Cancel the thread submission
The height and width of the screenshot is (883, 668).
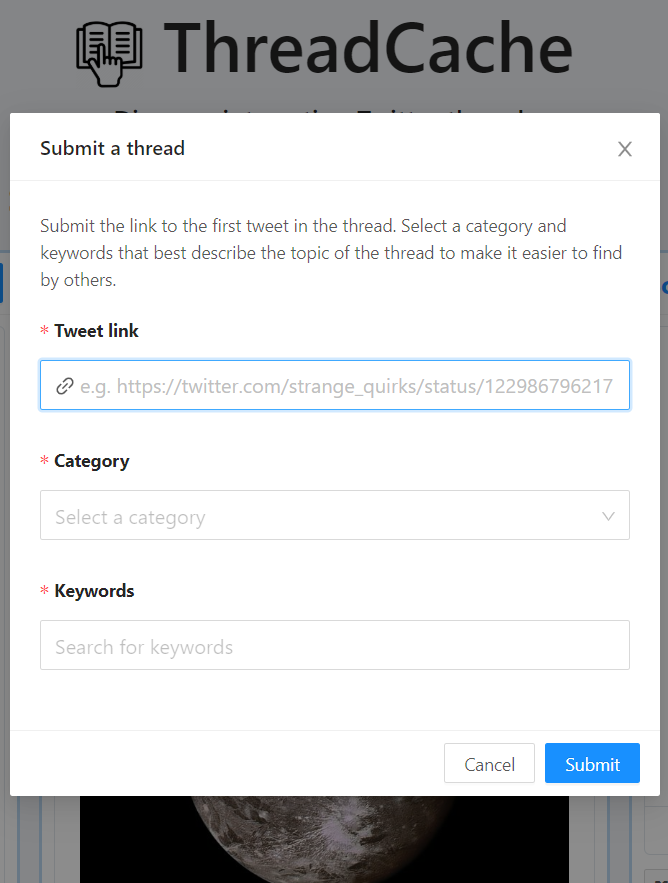pos(489,764)
